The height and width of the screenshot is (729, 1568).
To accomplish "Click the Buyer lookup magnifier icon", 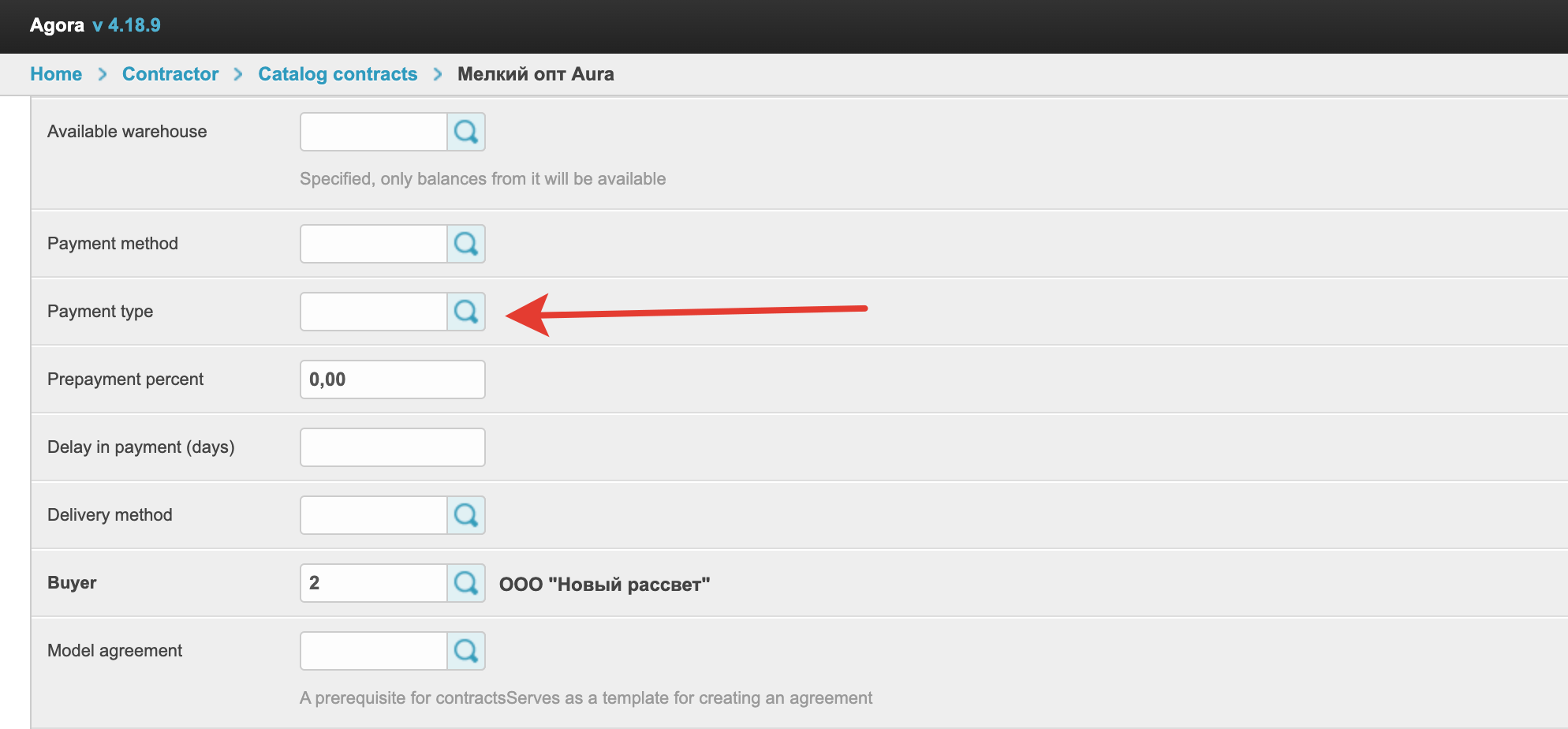I will 466,583.
